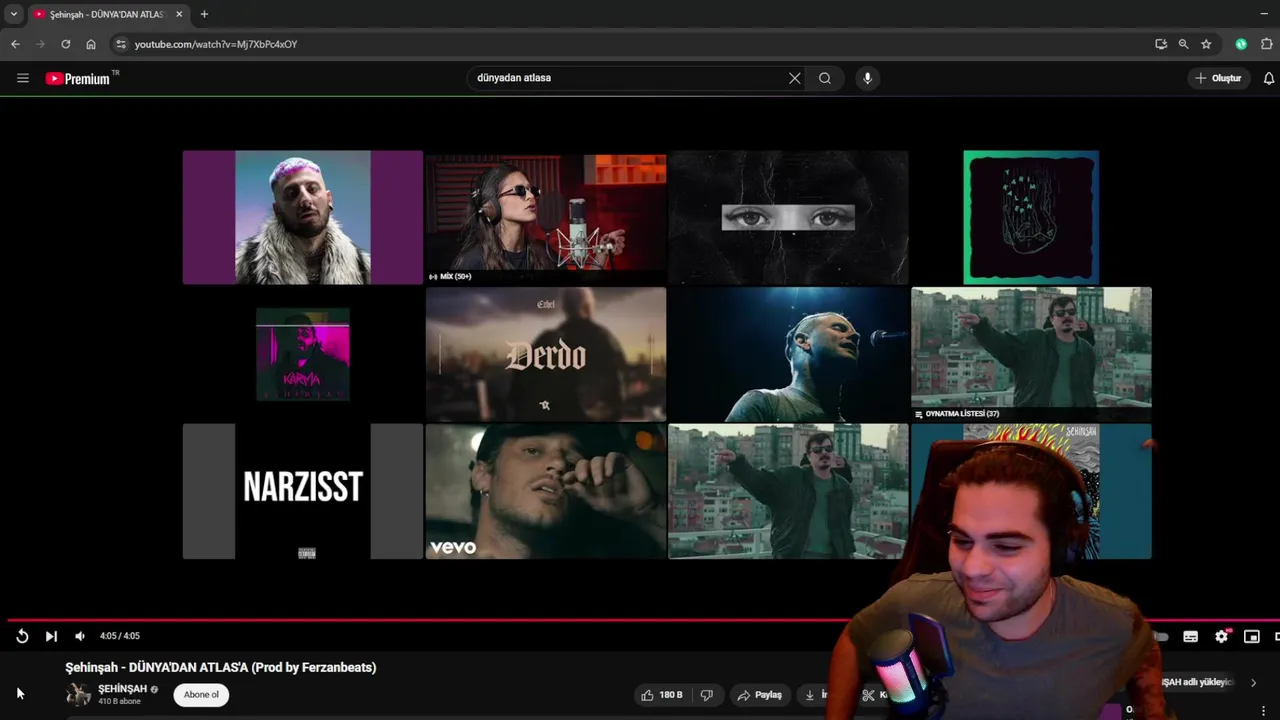
Task: Install or cast icon in address bar
Action: (1160, 44)
